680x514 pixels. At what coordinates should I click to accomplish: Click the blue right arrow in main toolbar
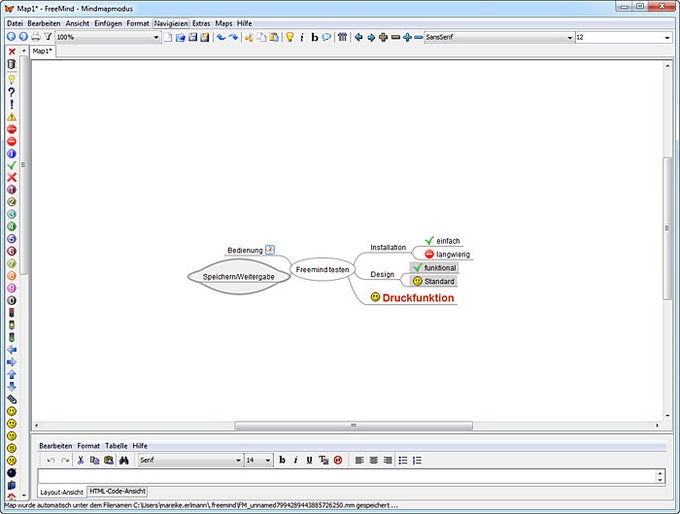371,37
